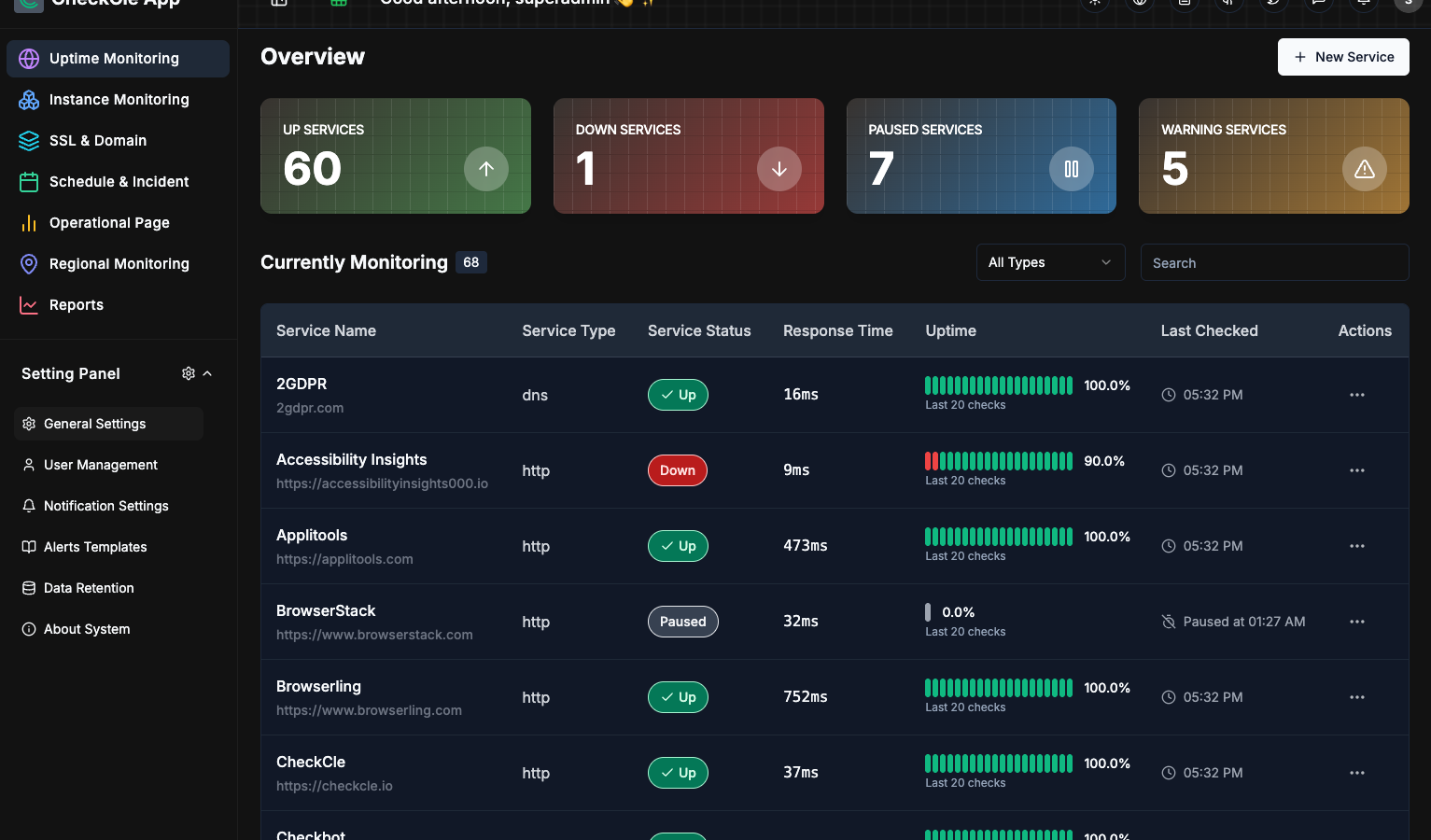Screen dimensions: 1431x840
Task: Click the SSL & Domain layers icon
Action: click(x=29, y=141)
